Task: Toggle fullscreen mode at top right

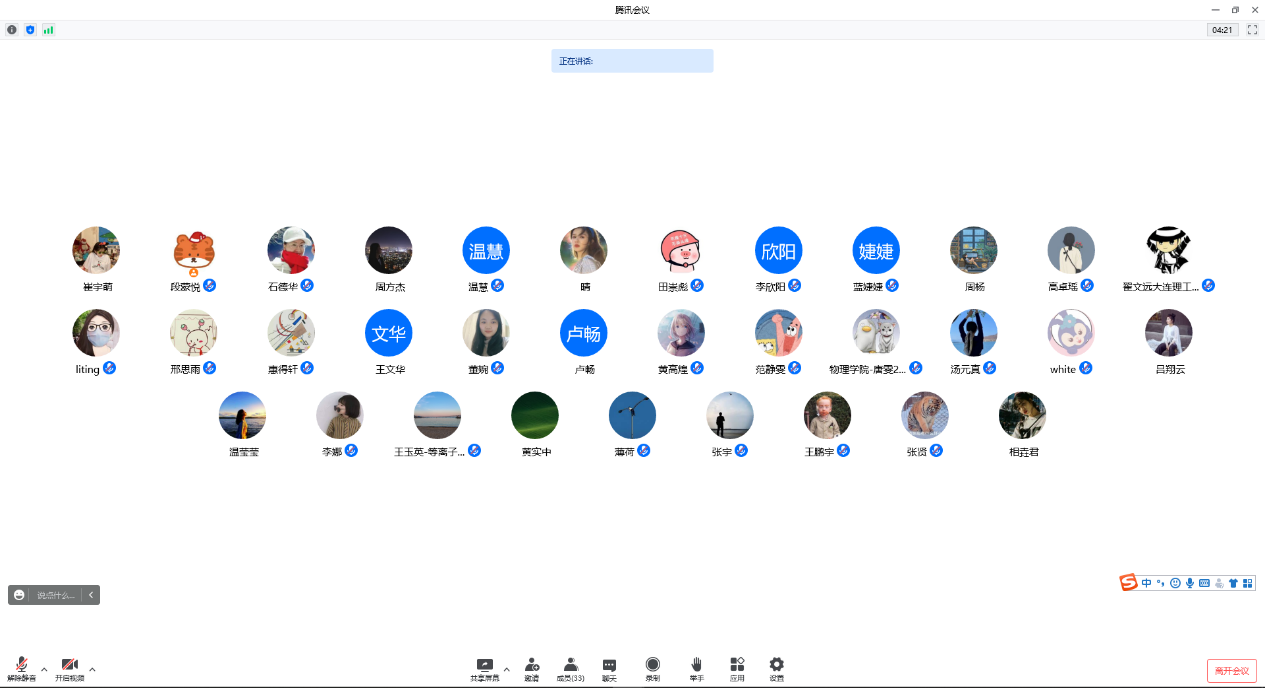Action: click(x=1252, y=30)
